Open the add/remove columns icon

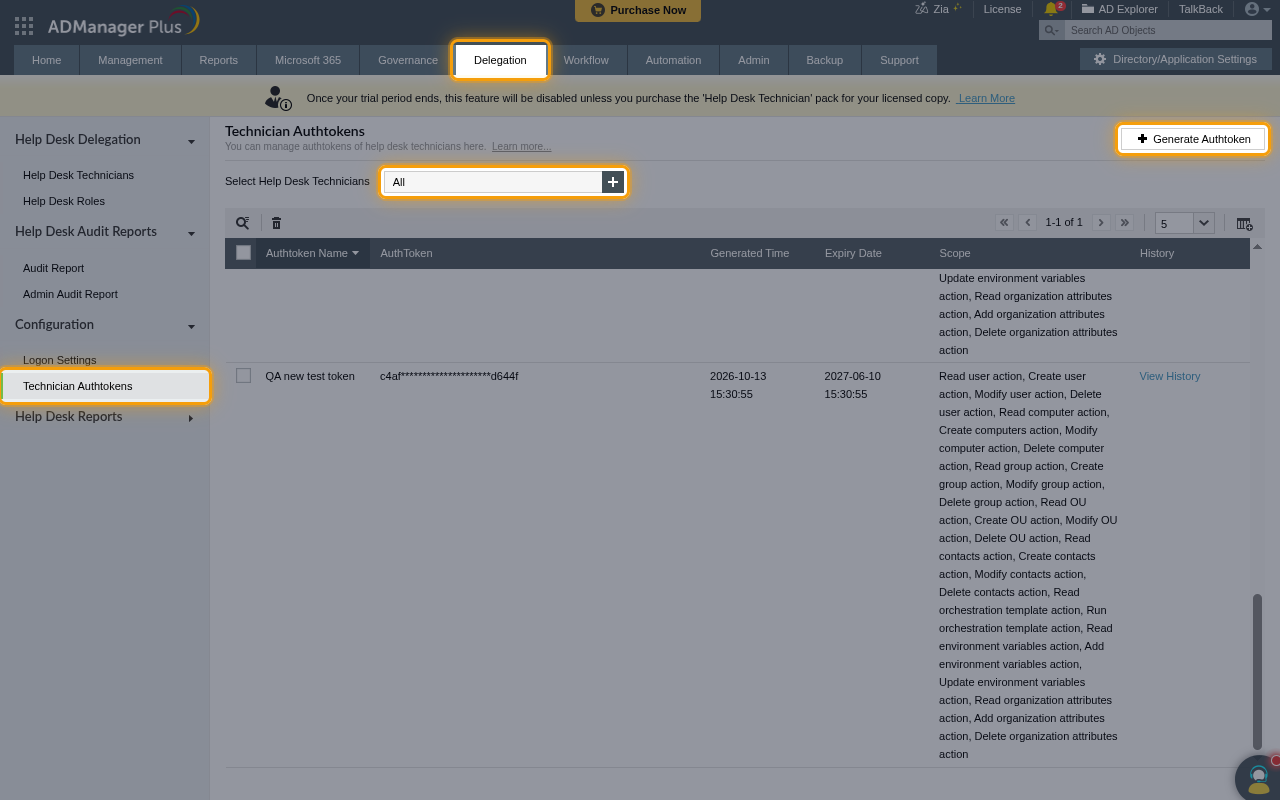pos(1244,223)
